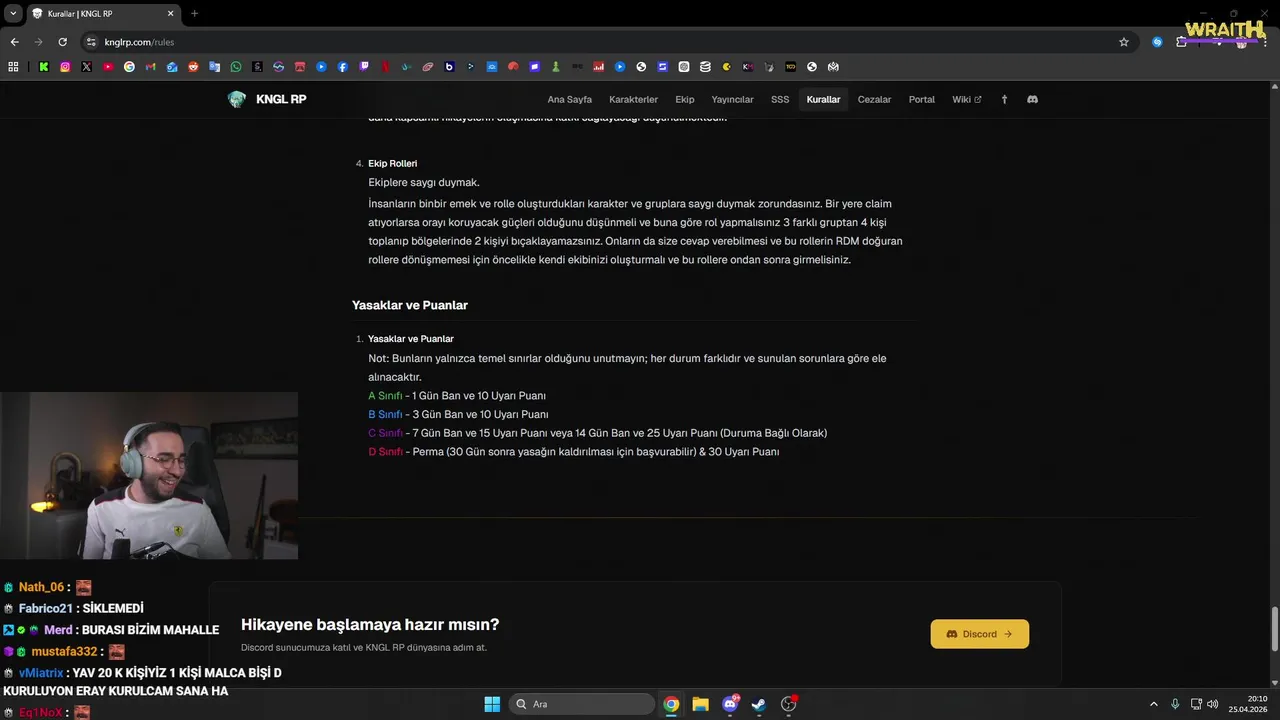Open the Reddit bookmark icon

pyautogui.click(x=193, y=67)
